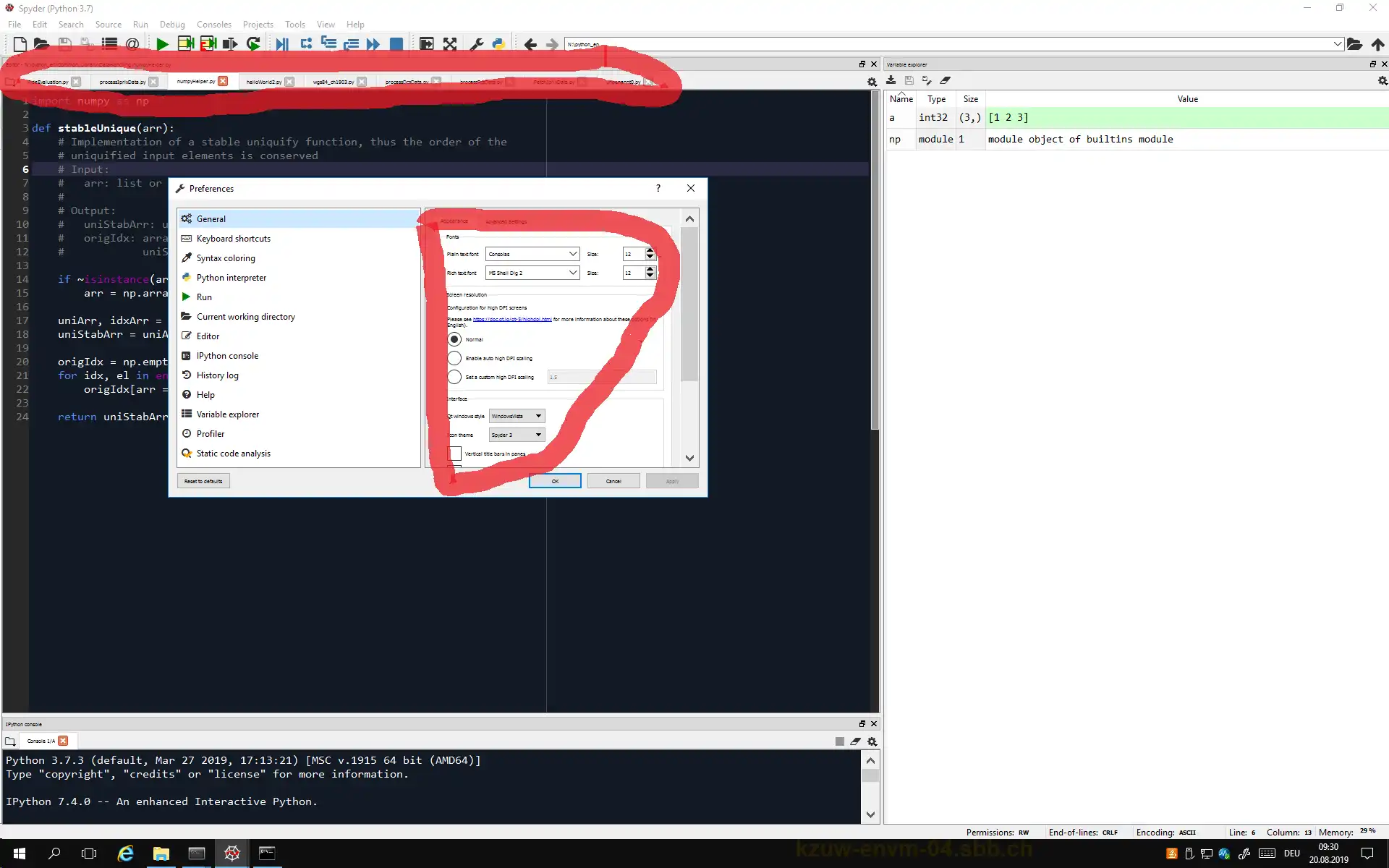Open the Icon theme dropdown
Image resolution: width=1389 pixels, height=868 pixels.
[x=517, y=435]
